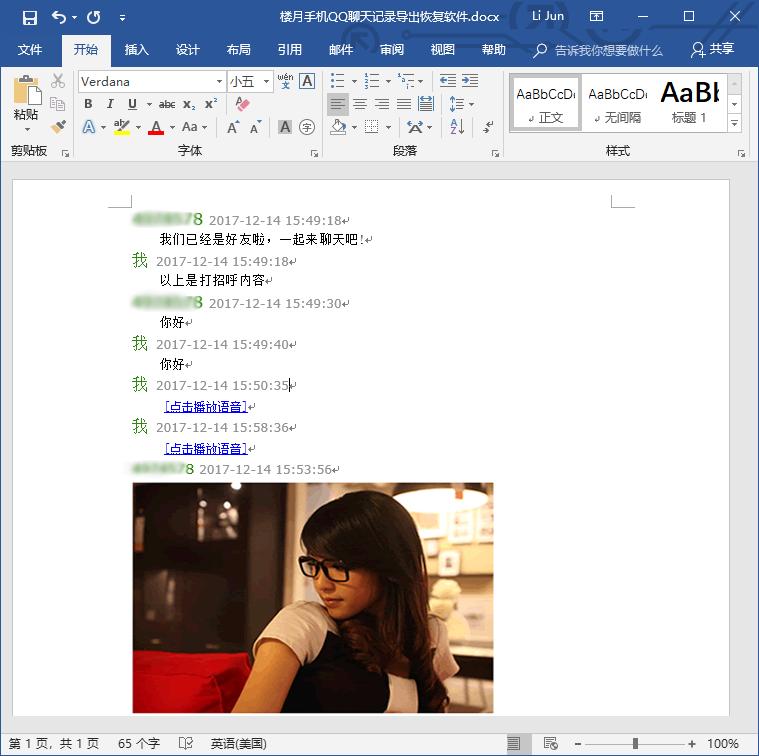Open Change Case Aa dropdown
Viewport: 759px width, 756px height.
(x=194, y=127)
